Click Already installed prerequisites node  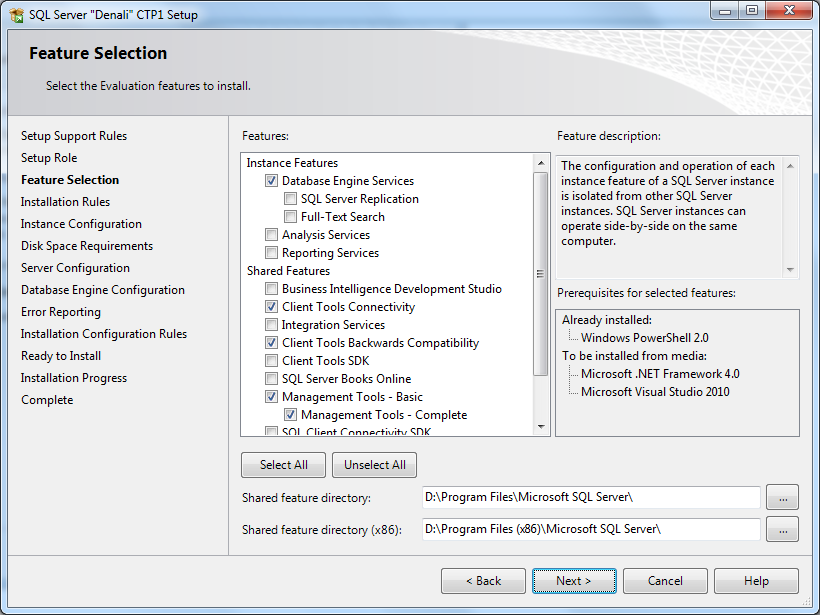(x=607, y=320)
